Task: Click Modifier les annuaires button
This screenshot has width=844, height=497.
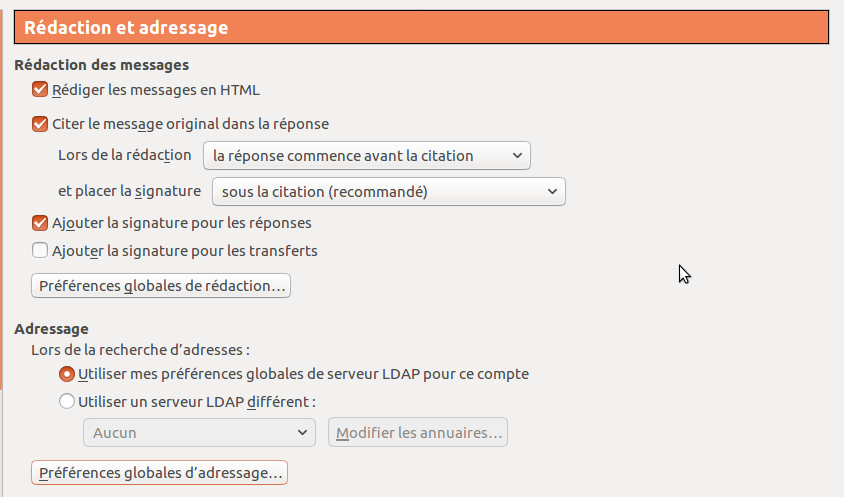Action: pyautogui.click(x=418, y=432)
